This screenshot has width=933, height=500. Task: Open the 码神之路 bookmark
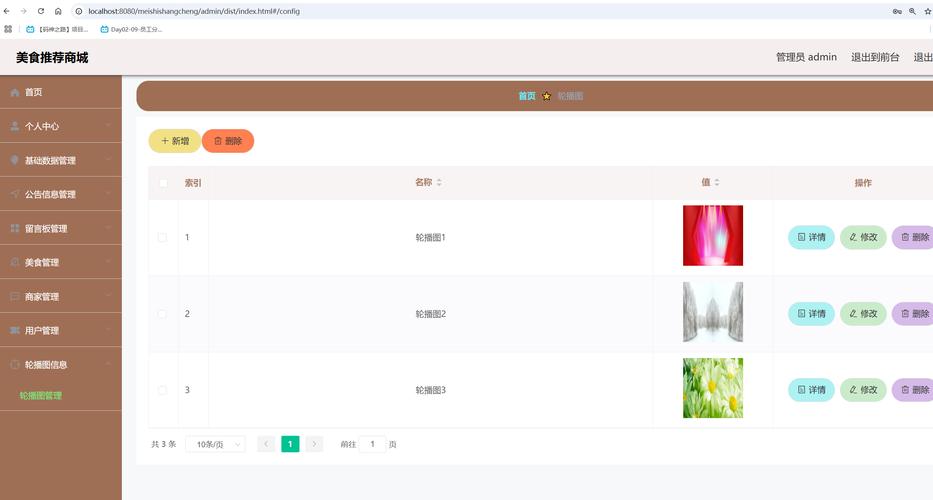(57, 29)
